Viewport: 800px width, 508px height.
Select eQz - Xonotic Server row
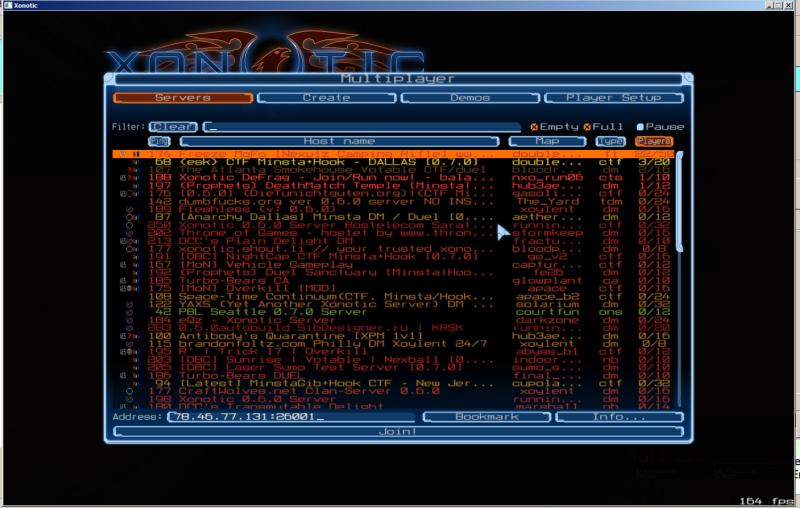[393, 320]
